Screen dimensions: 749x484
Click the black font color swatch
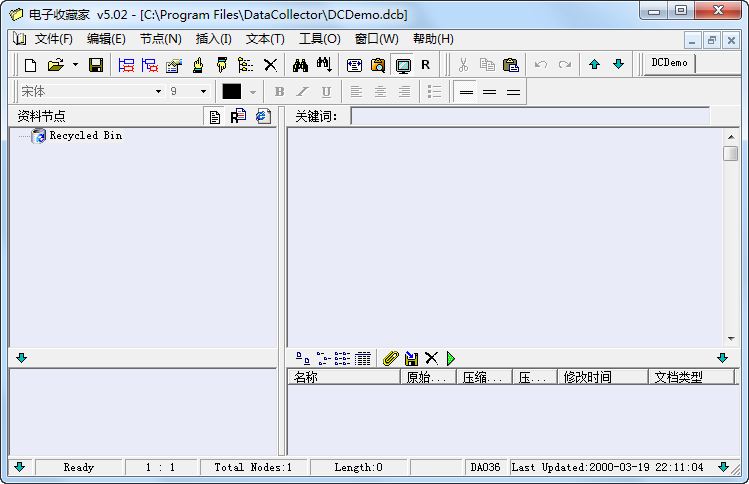pos(232,91)
